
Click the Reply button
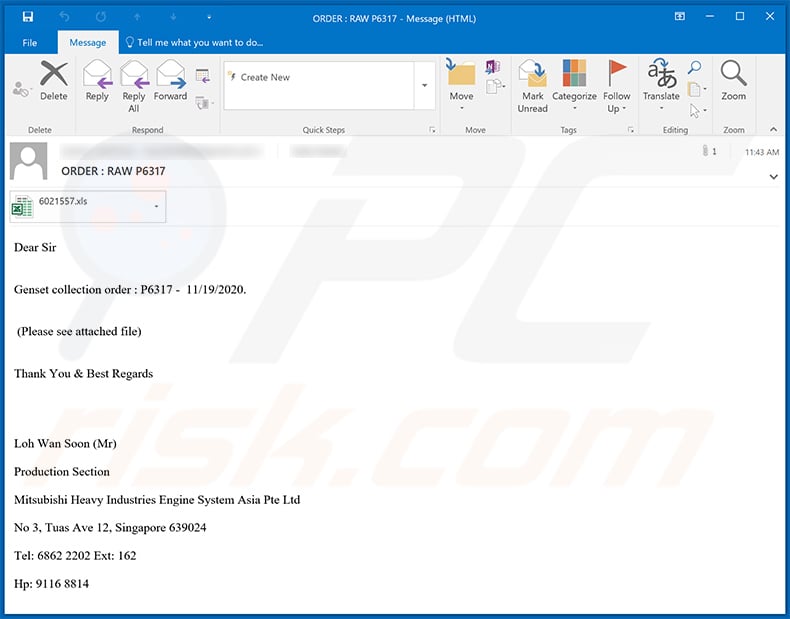[97, 81]
